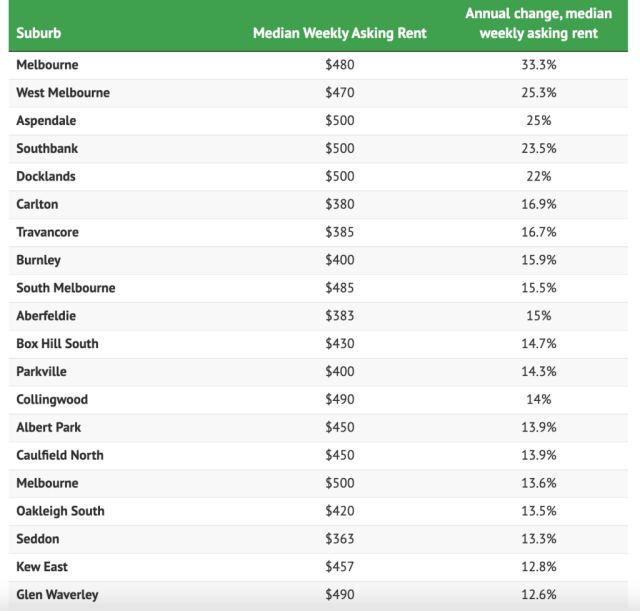Select the Kew East suburb name
The width and height of the screenshot is (640, 611).
click(x=42, y=567)
